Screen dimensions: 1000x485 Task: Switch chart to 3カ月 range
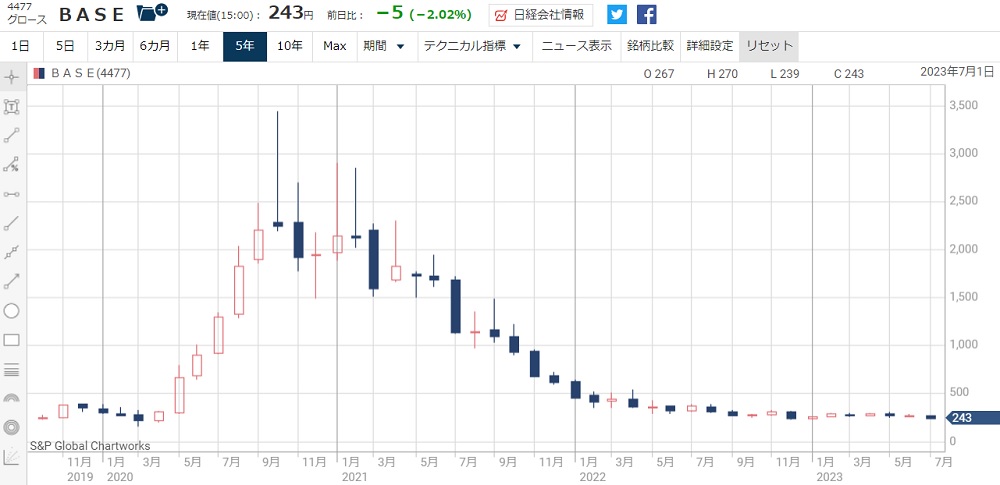(x=110, y=46)
